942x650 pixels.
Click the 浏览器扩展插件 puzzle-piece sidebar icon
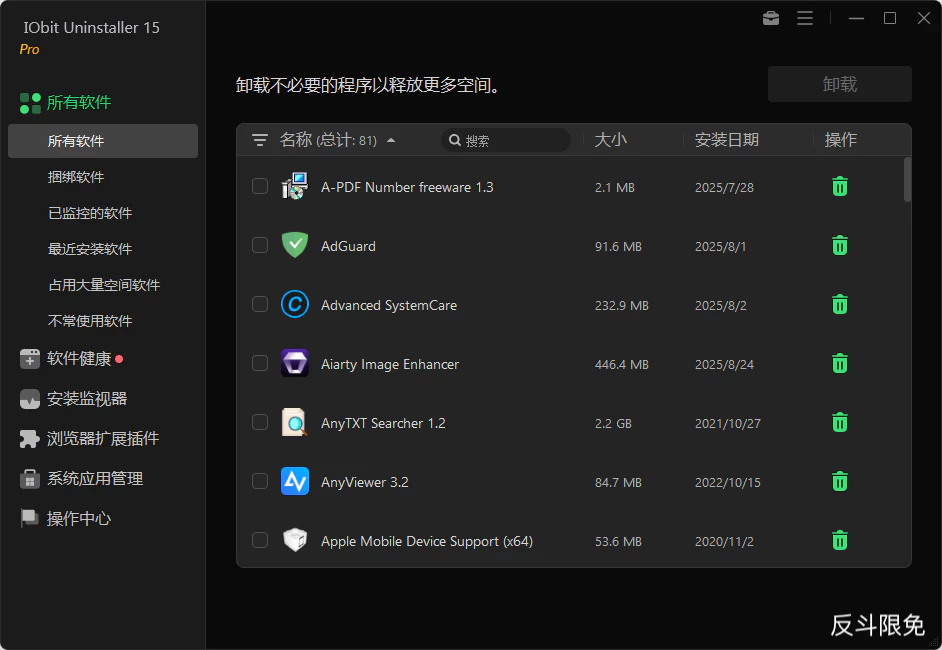(29, 438)
